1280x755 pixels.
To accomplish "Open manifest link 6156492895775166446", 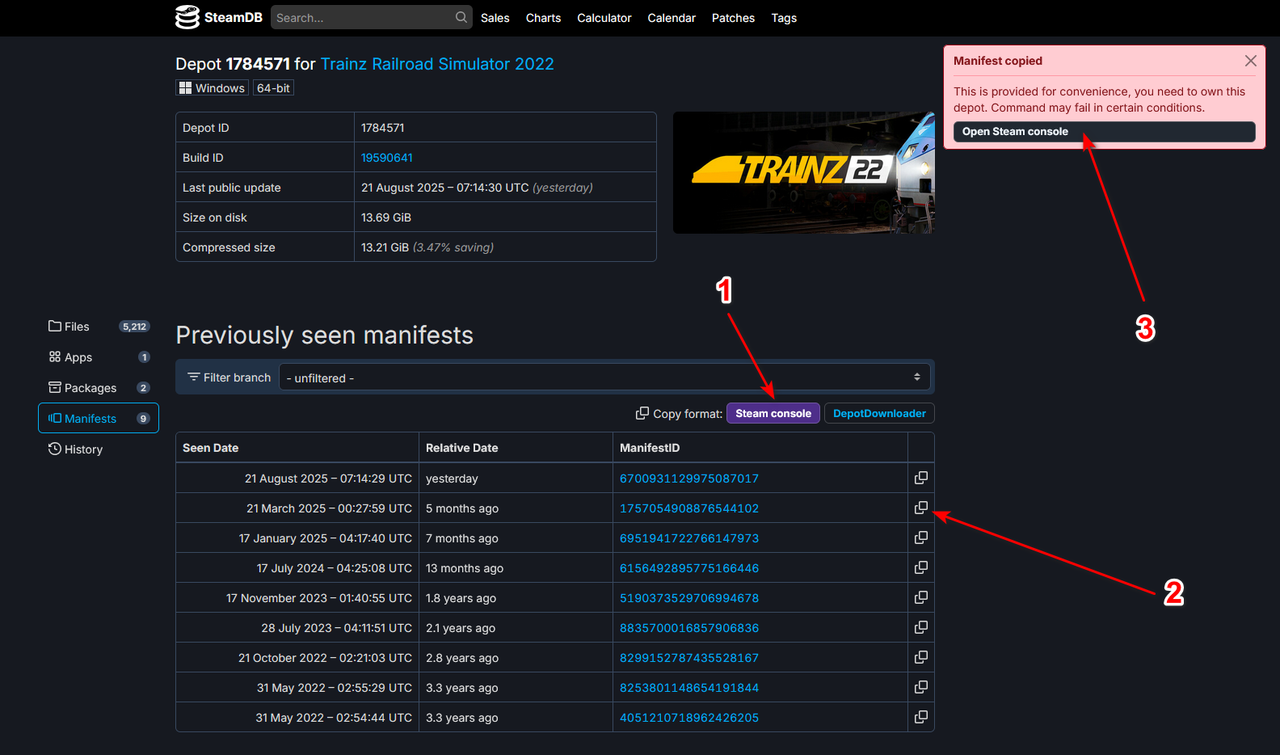I will [x=689, y=568].
